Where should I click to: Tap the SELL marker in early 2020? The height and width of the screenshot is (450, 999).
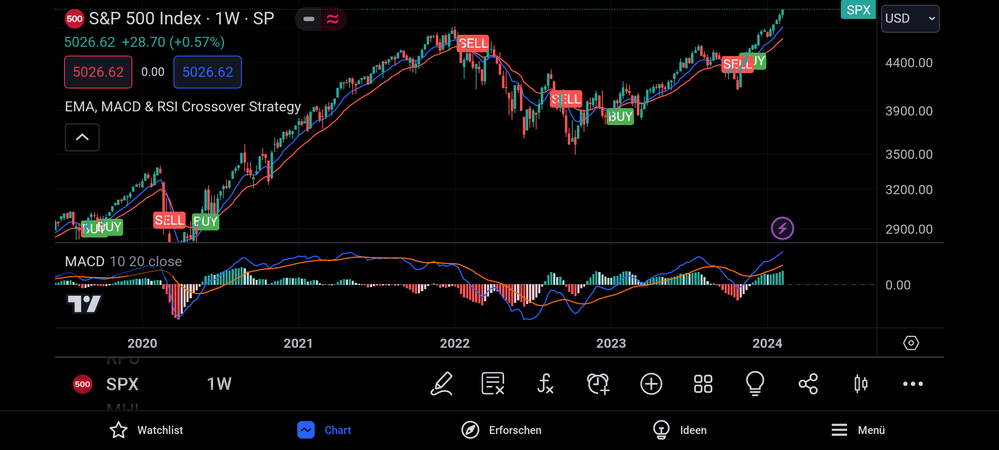coord(169,221)
